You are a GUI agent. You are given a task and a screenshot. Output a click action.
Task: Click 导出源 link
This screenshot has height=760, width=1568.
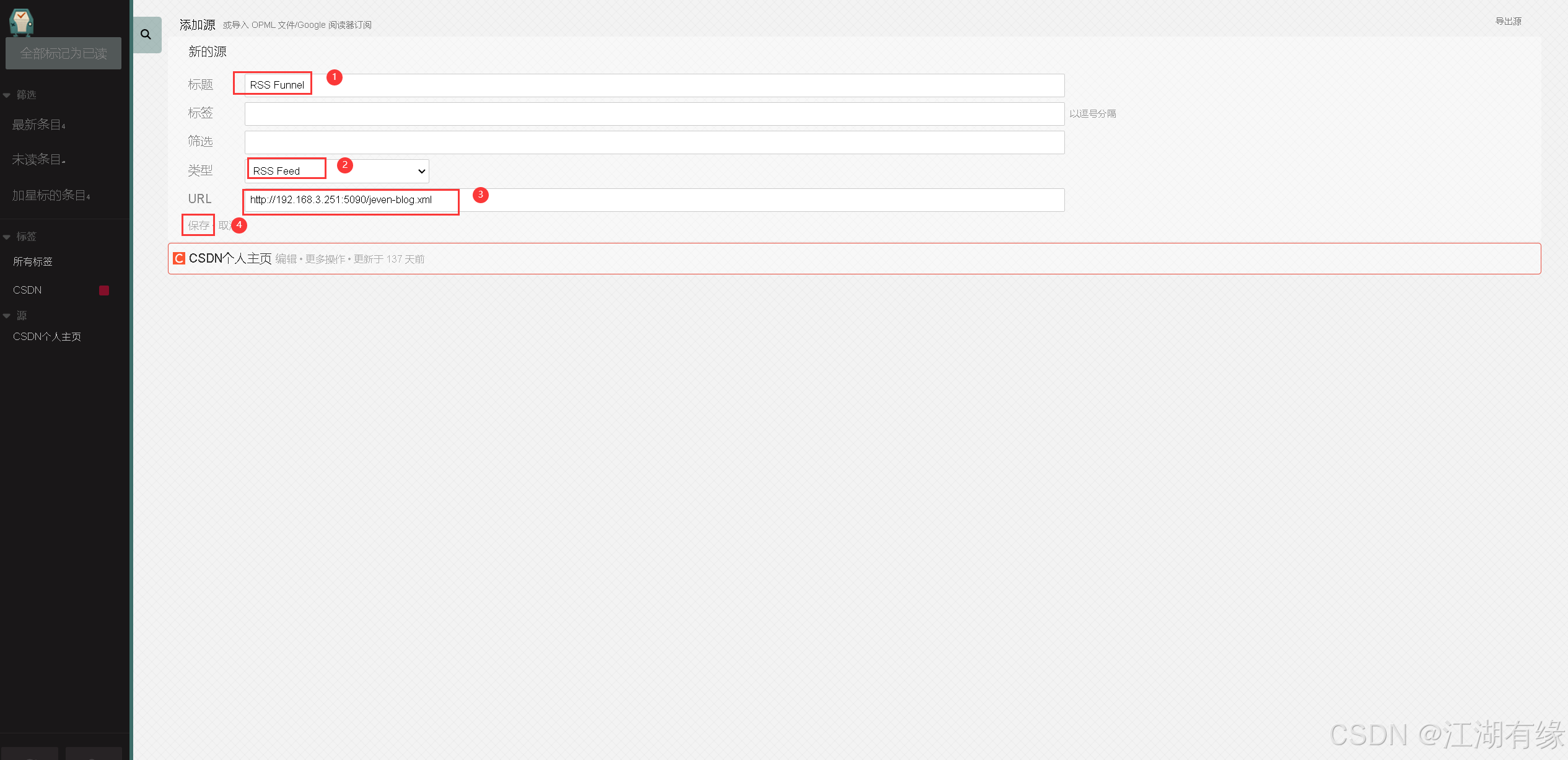point(1508,21)
